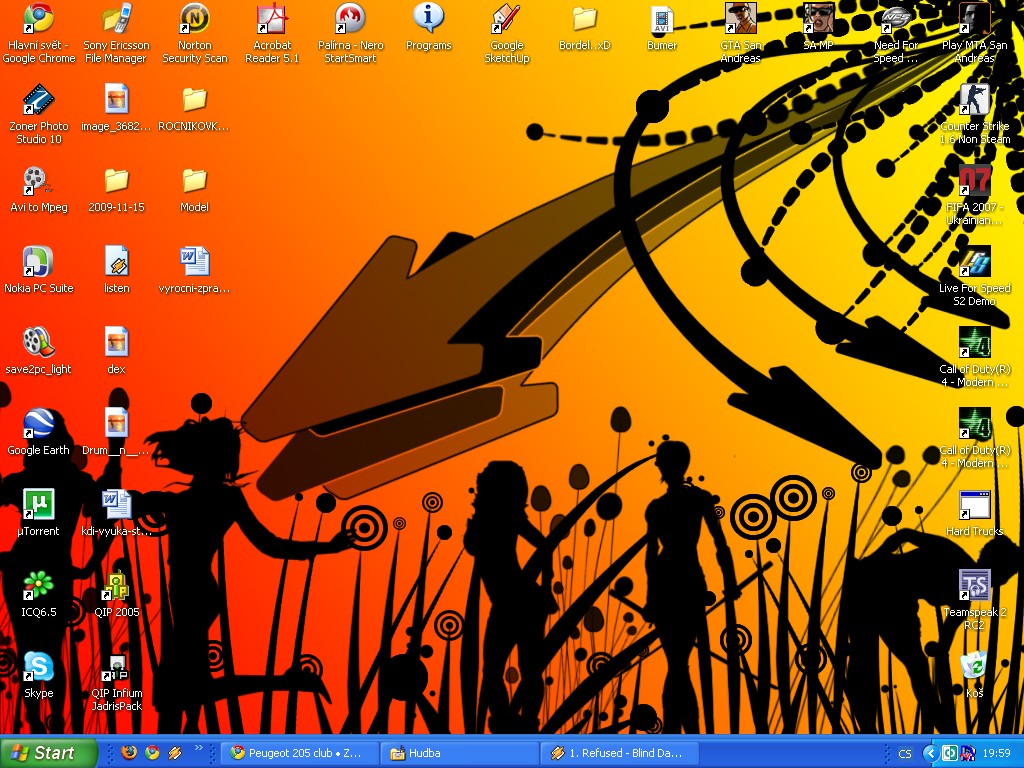Click the Firefox icon in Quick Launch
1024x768 pixels.
(129, 753)
